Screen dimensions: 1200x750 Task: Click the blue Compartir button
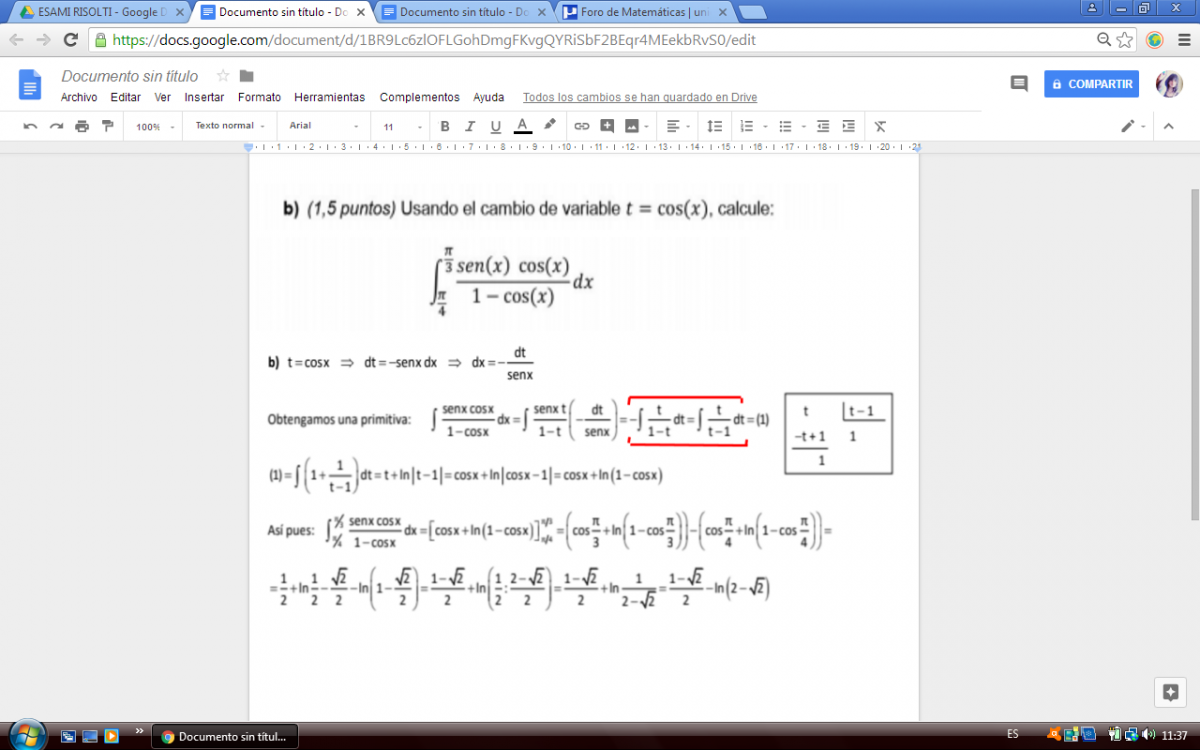[1091, 84]
